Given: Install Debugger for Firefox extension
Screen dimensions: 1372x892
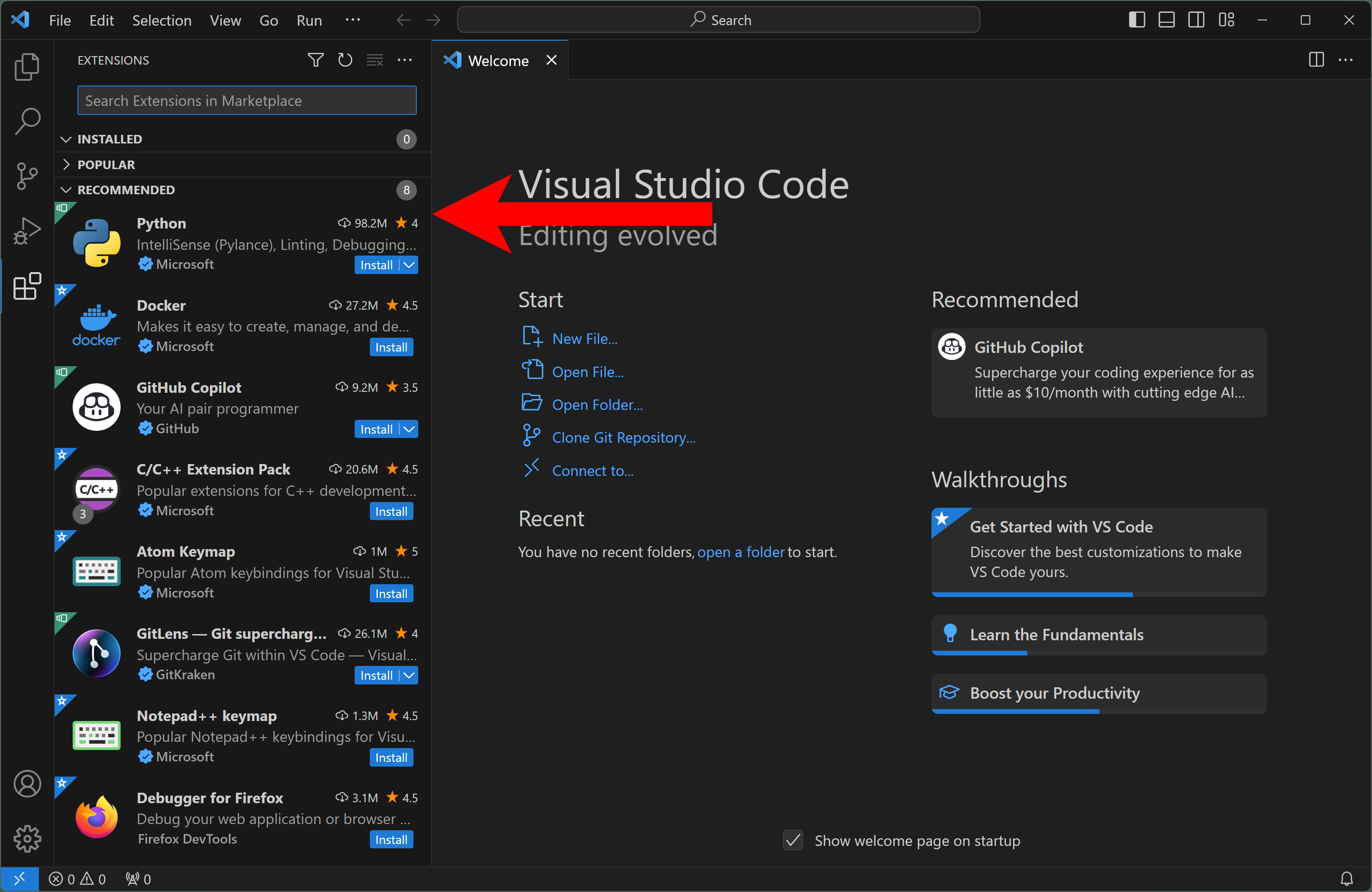Looking at the screenshot, I should (391, 840).
